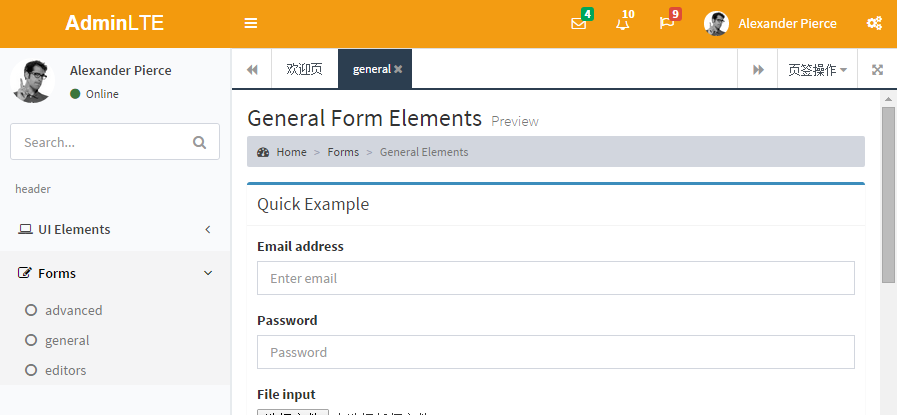Toggle the sidebar with the hamburger icon

[x=250, y=23]
